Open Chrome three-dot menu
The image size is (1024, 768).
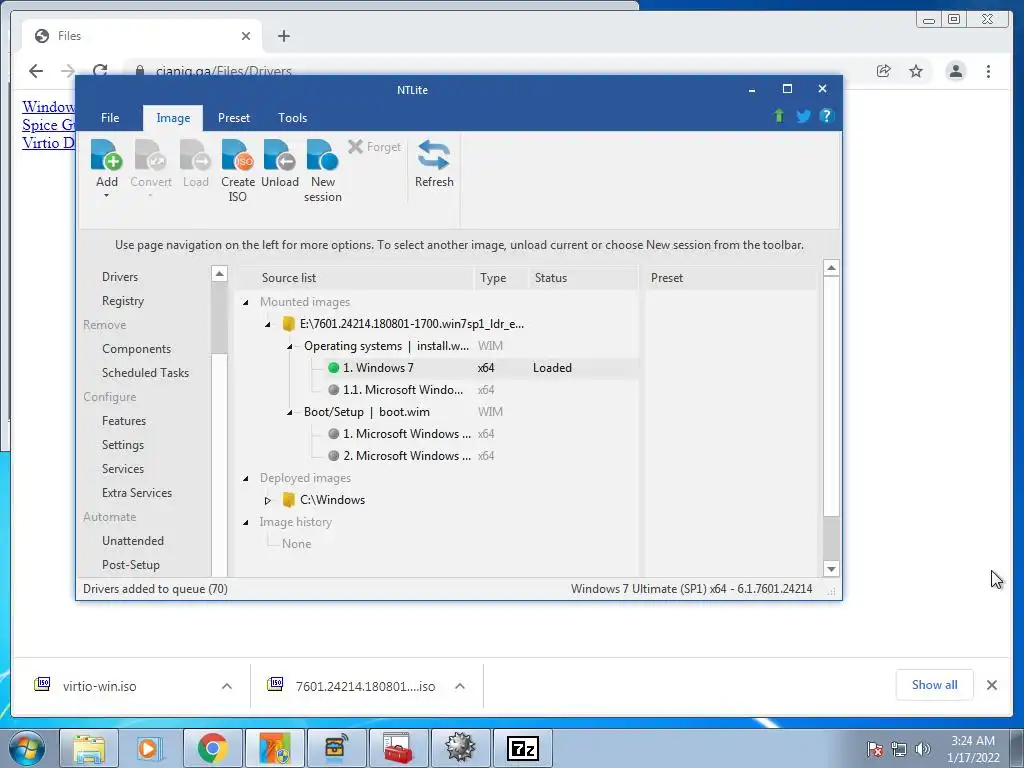[x=988, y=71]
